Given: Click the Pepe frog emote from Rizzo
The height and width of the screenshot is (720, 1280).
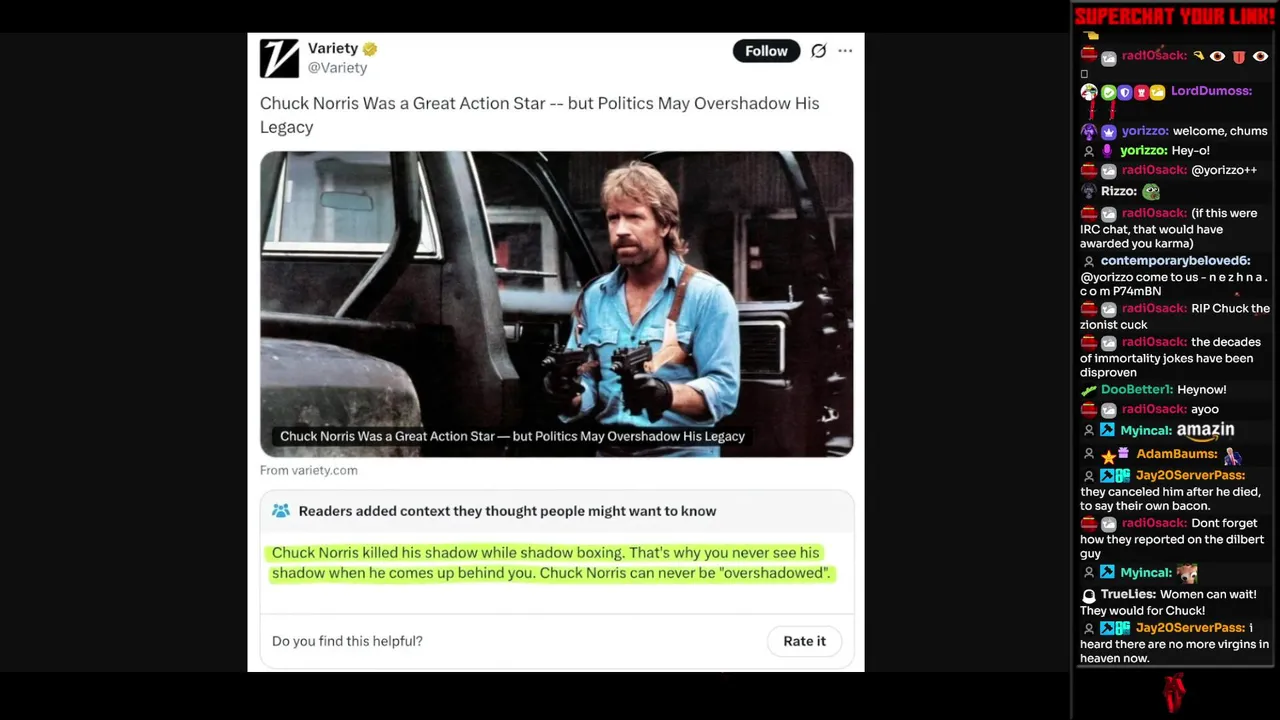Looking at the screenshot, I should coord(1151,191).
